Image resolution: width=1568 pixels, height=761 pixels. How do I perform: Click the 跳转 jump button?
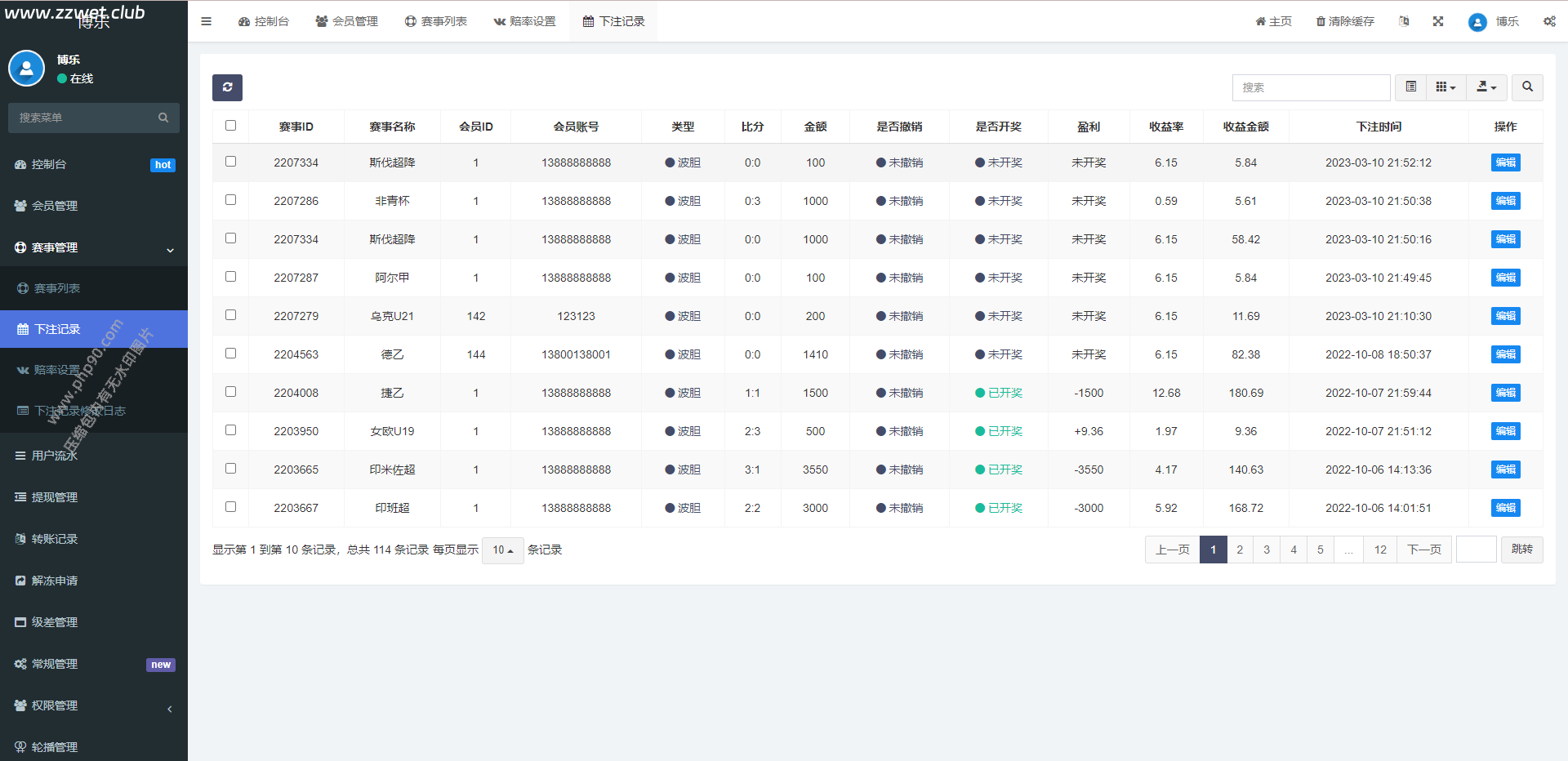(1522, 550)
